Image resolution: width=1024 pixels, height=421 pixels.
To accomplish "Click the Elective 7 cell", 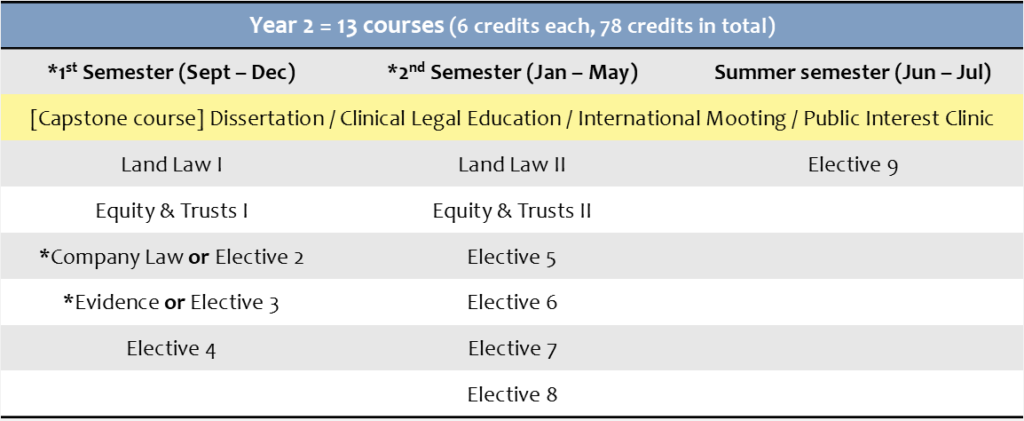I will (x=511, y=349).
